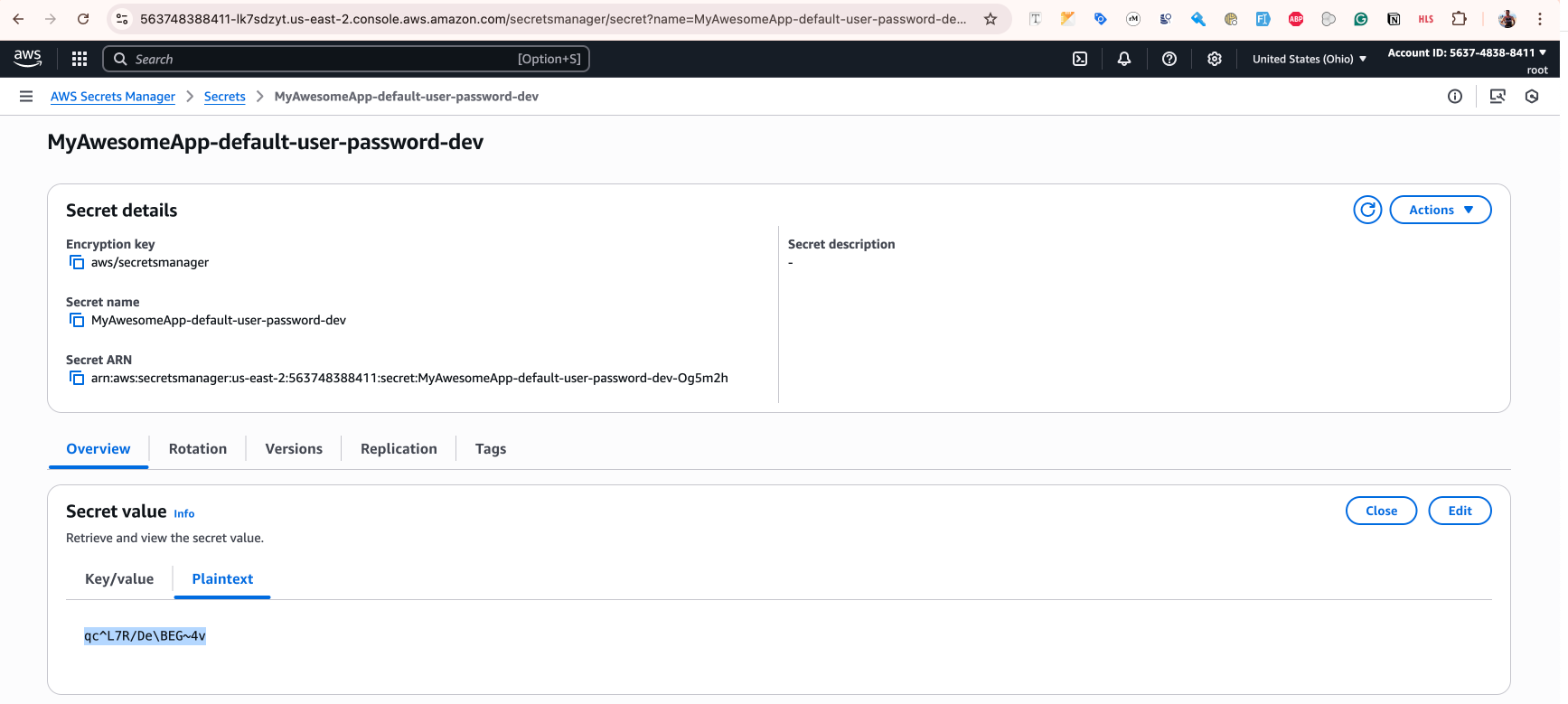
Task: Click the plaintext secret value text
Action: [x=145, y=636]
